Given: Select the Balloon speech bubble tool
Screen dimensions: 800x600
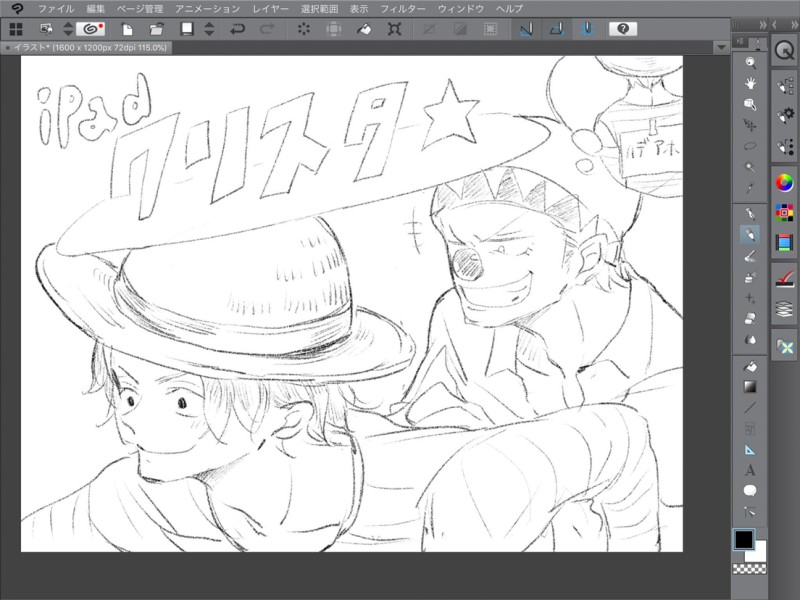Looking at the screenshot, I should tap(750, 490).
